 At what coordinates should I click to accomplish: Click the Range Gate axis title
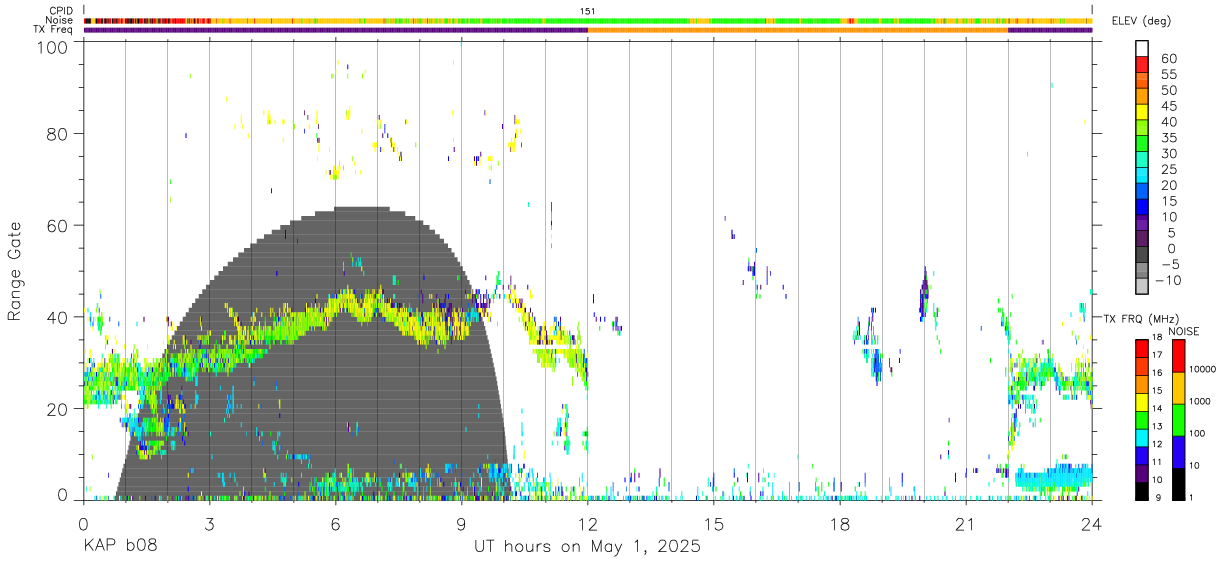pos(15,269)
